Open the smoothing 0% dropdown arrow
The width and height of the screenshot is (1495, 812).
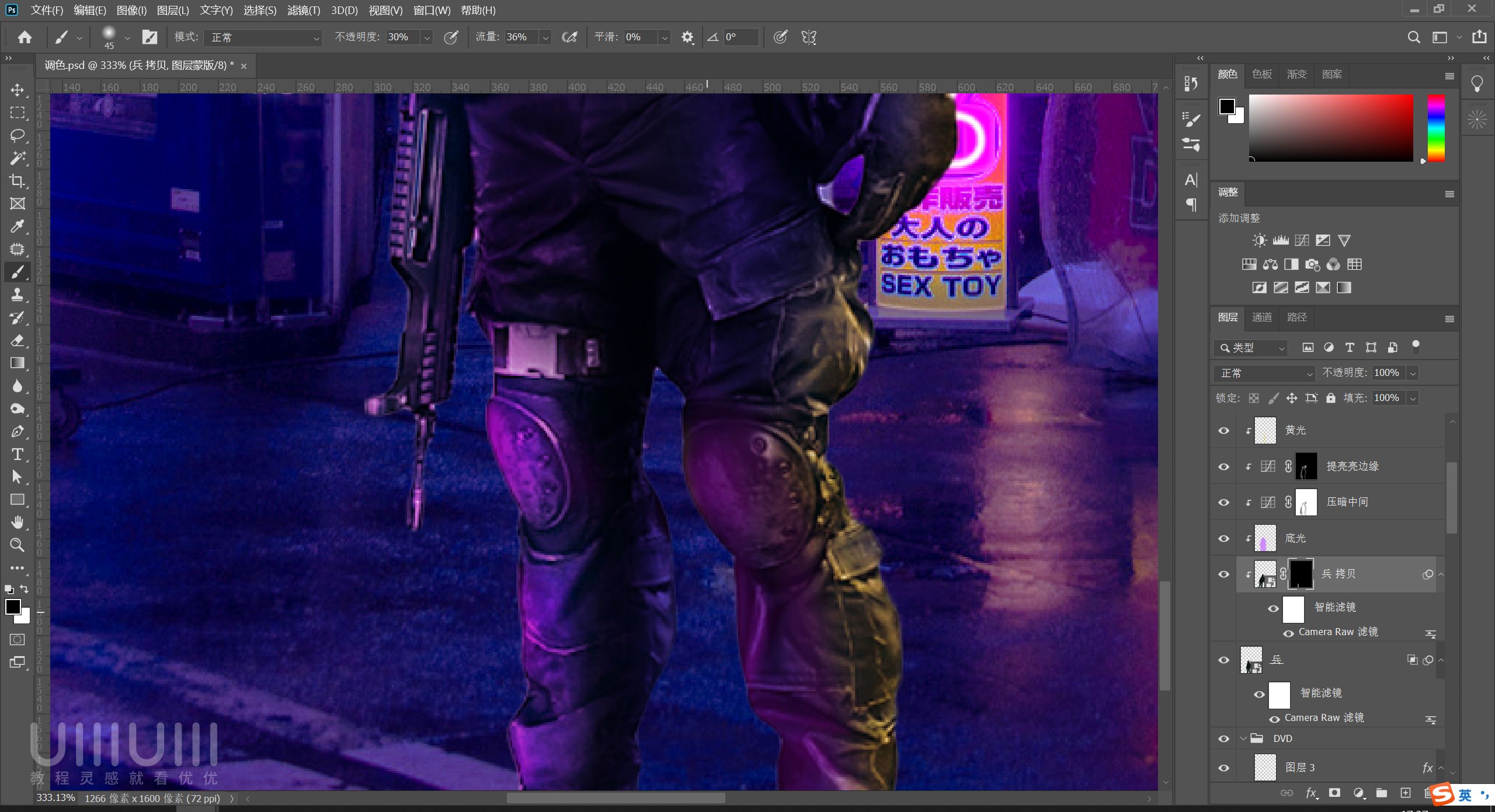[x=665, y=38]
